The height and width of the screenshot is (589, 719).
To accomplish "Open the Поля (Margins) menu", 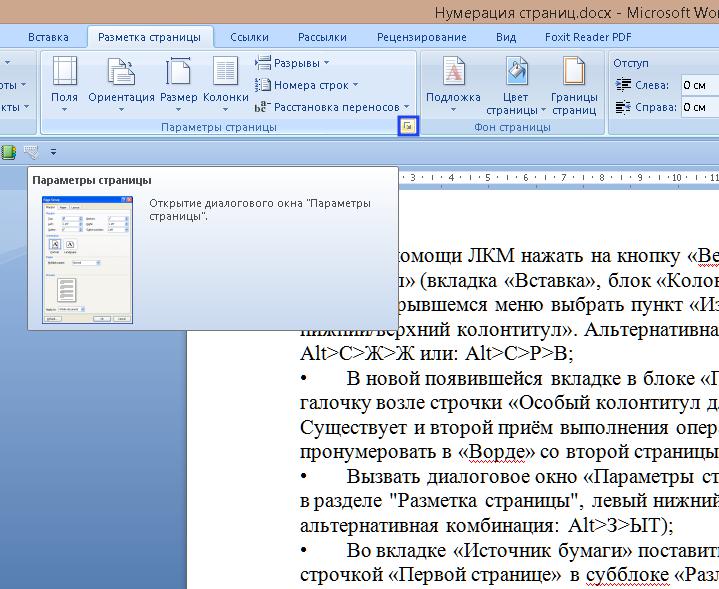I will click(64, 80).
